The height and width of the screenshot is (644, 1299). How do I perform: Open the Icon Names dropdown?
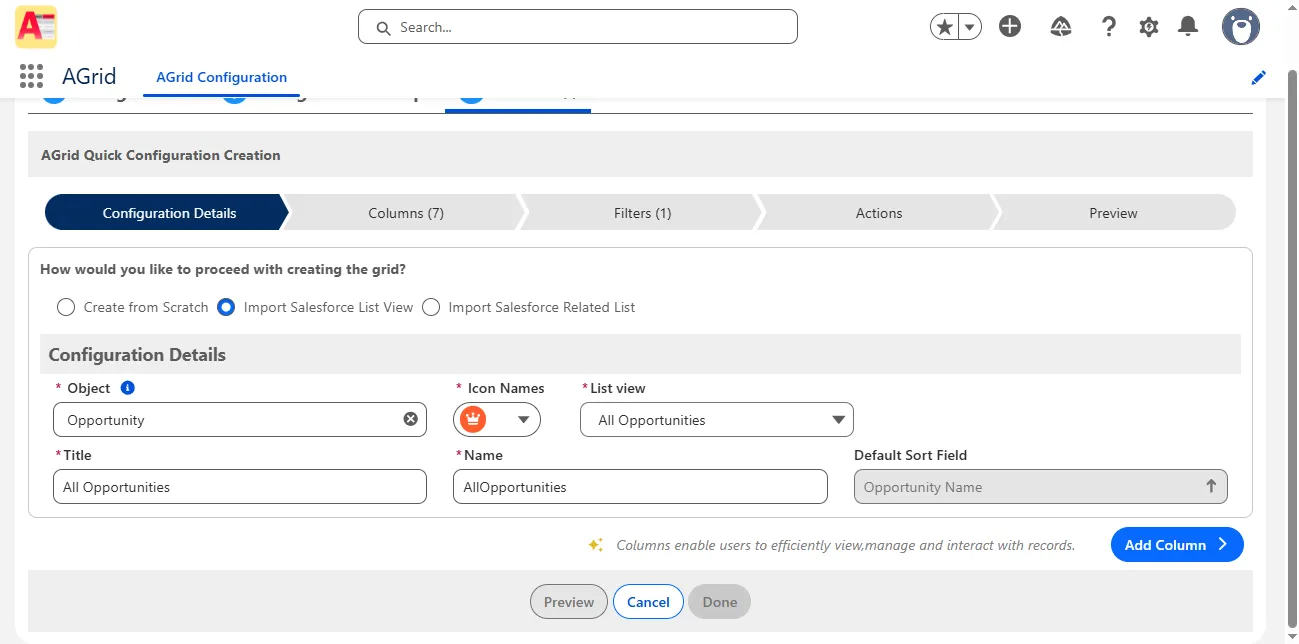[x=497, y=420]
